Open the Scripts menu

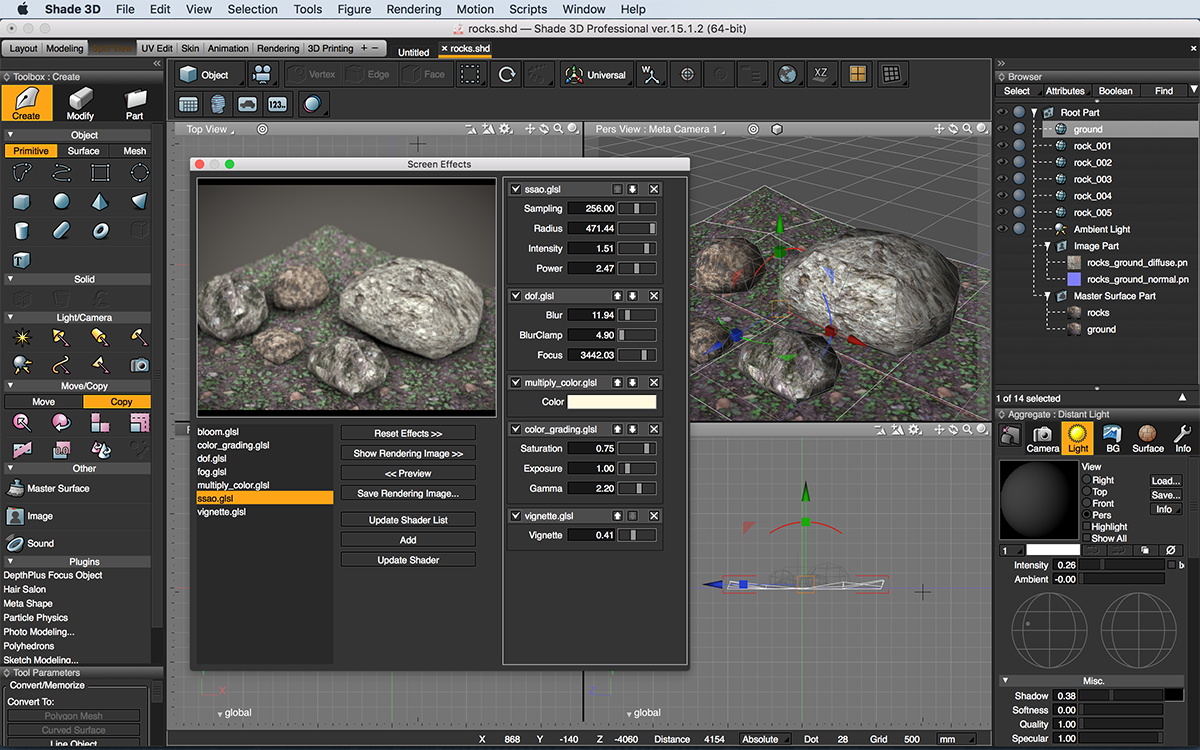[x=528, y=9]
